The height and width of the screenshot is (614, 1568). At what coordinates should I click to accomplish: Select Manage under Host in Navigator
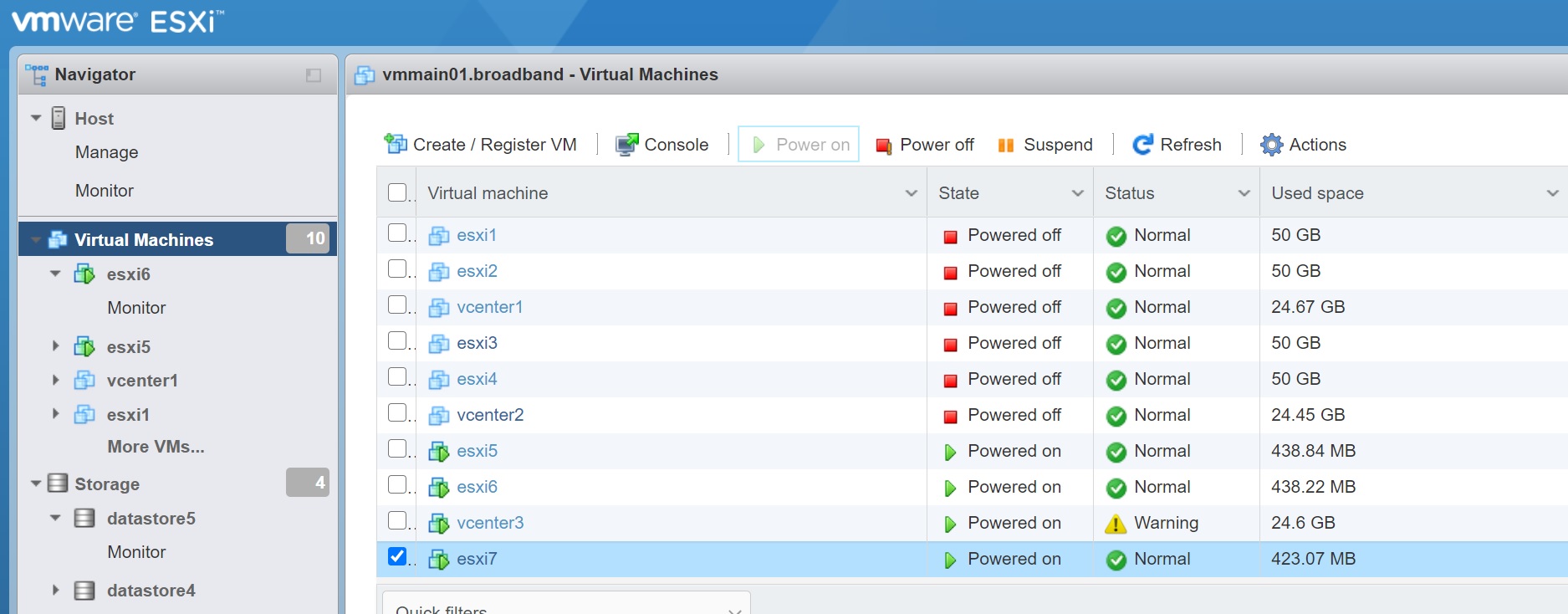106,152
